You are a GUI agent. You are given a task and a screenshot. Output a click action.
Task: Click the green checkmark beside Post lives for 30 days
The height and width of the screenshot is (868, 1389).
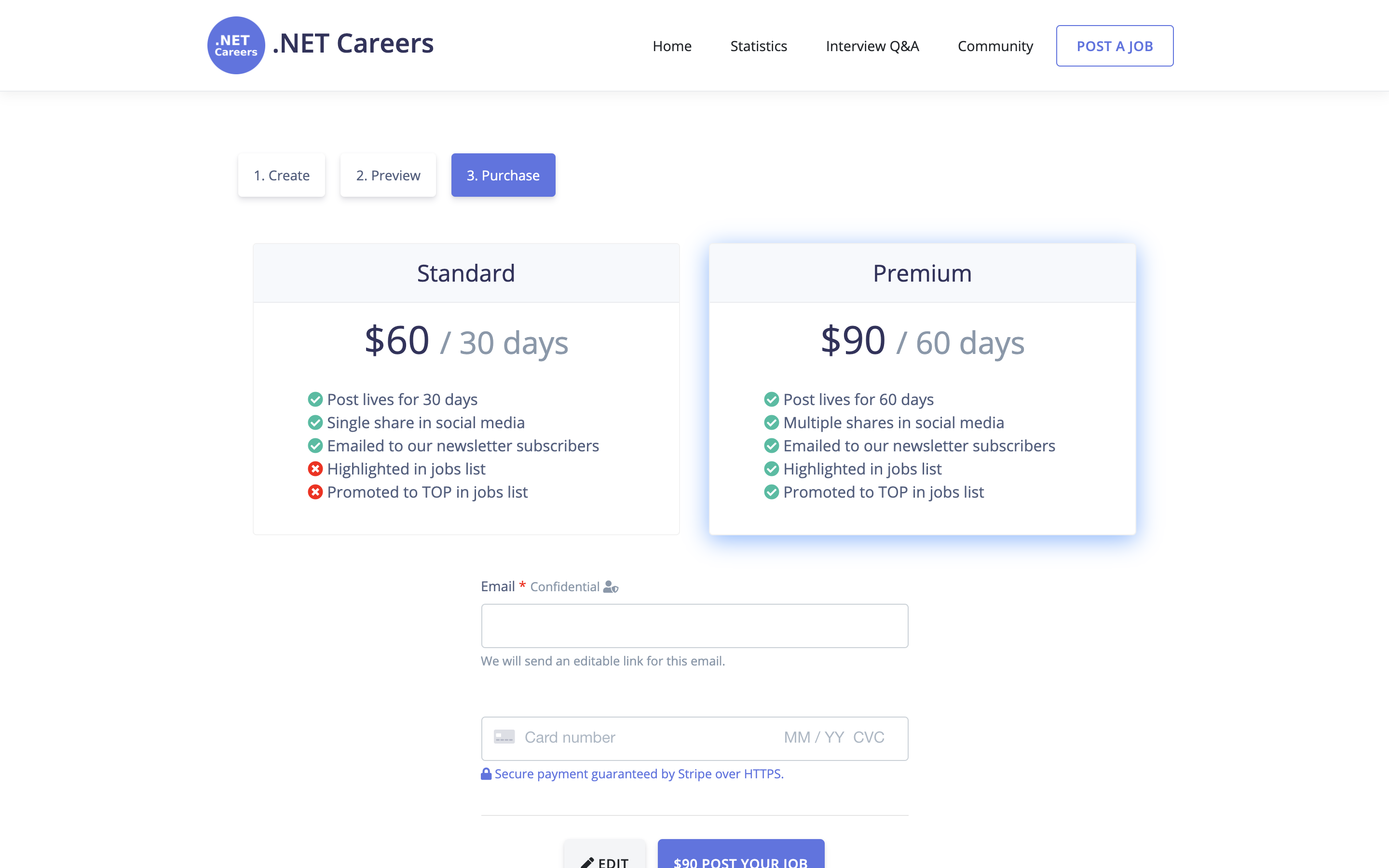pyautogui.click(x=315, y=399)
